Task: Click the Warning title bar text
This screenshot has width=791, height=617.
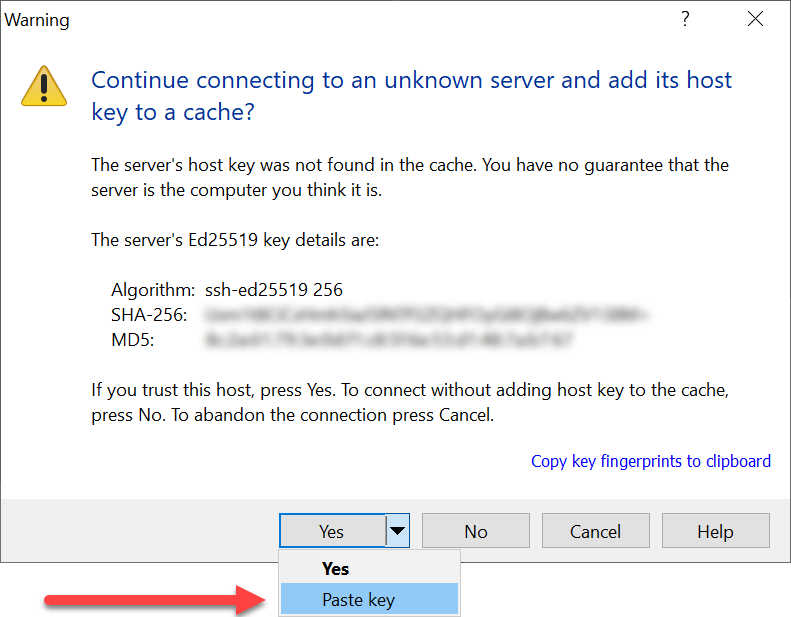Action: tap(37, 20)
